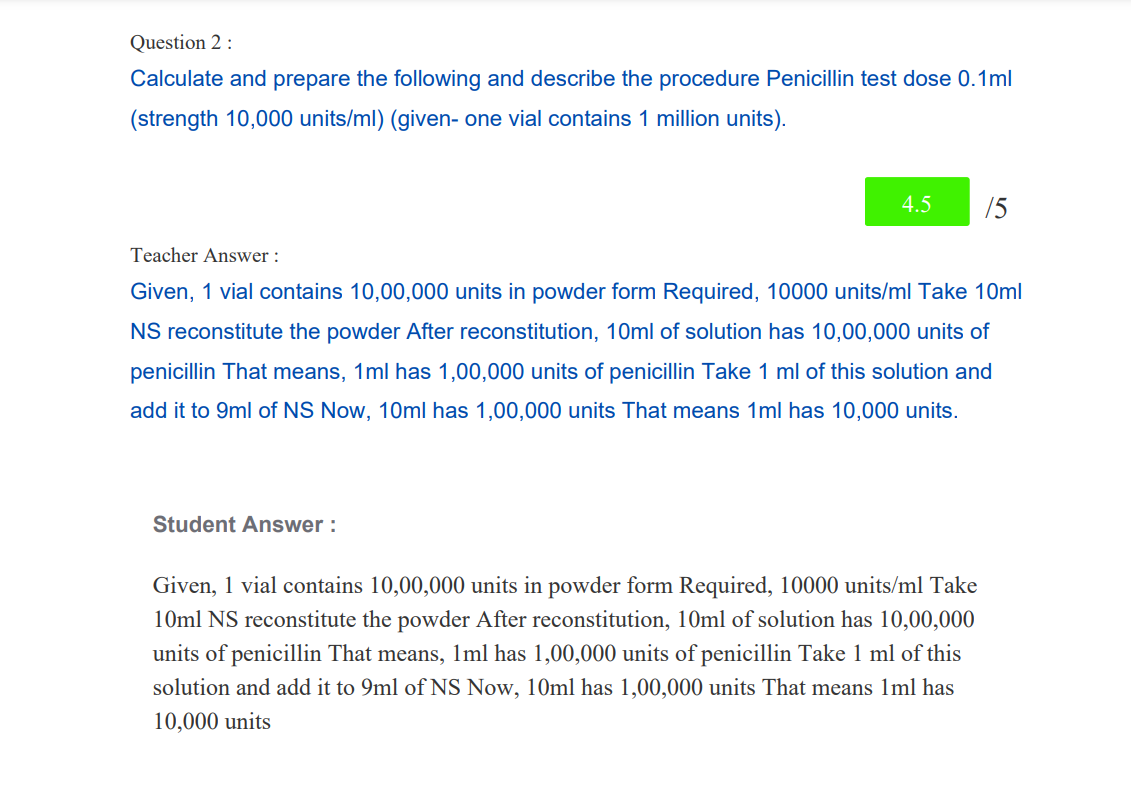This screenshot has width=1131, height=812.
Task: Click the student line starting solution and add
Action: click(553, 687)
